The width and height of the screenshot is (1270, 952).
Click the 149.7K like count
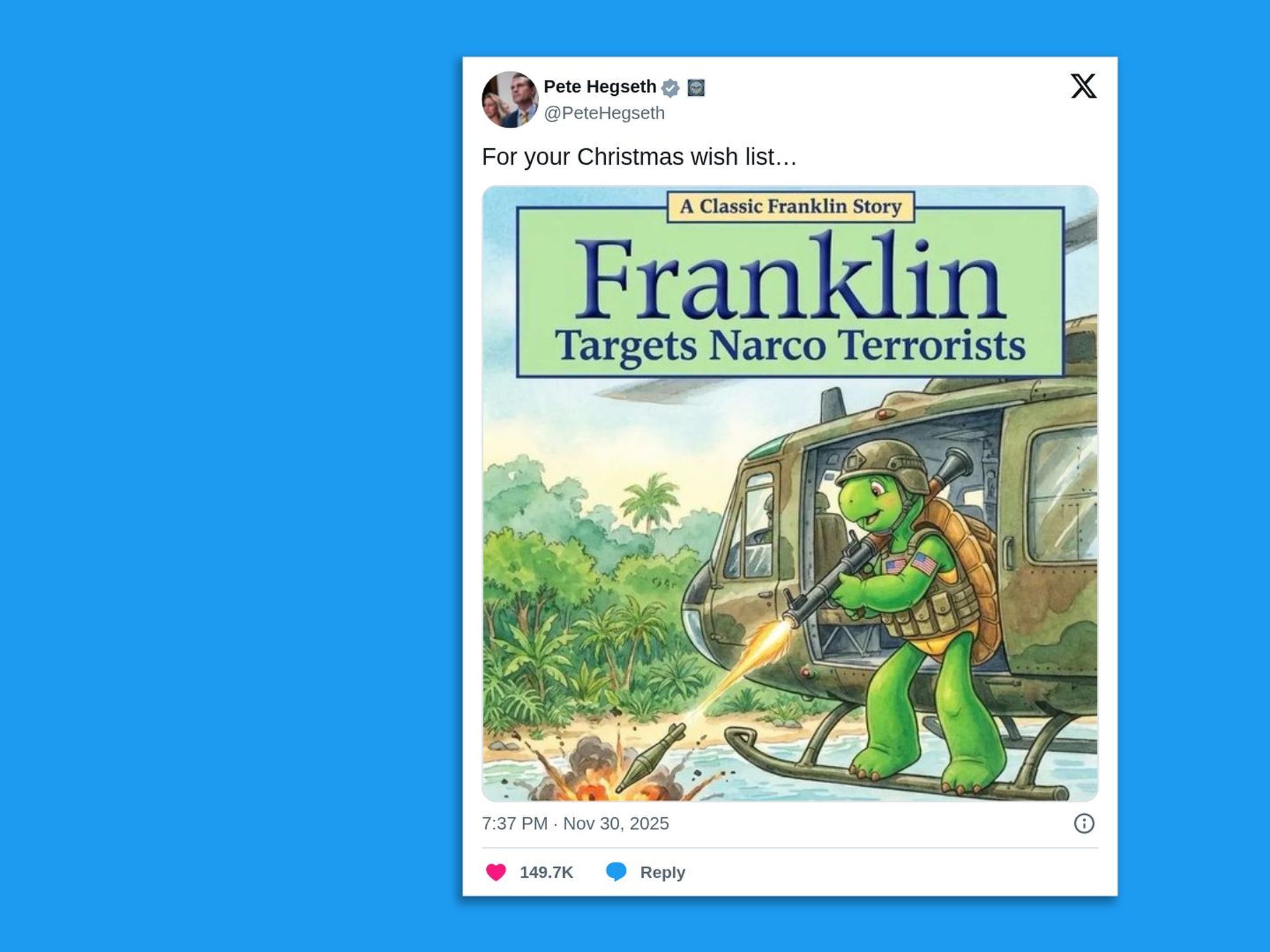click(x=546, y=872)
